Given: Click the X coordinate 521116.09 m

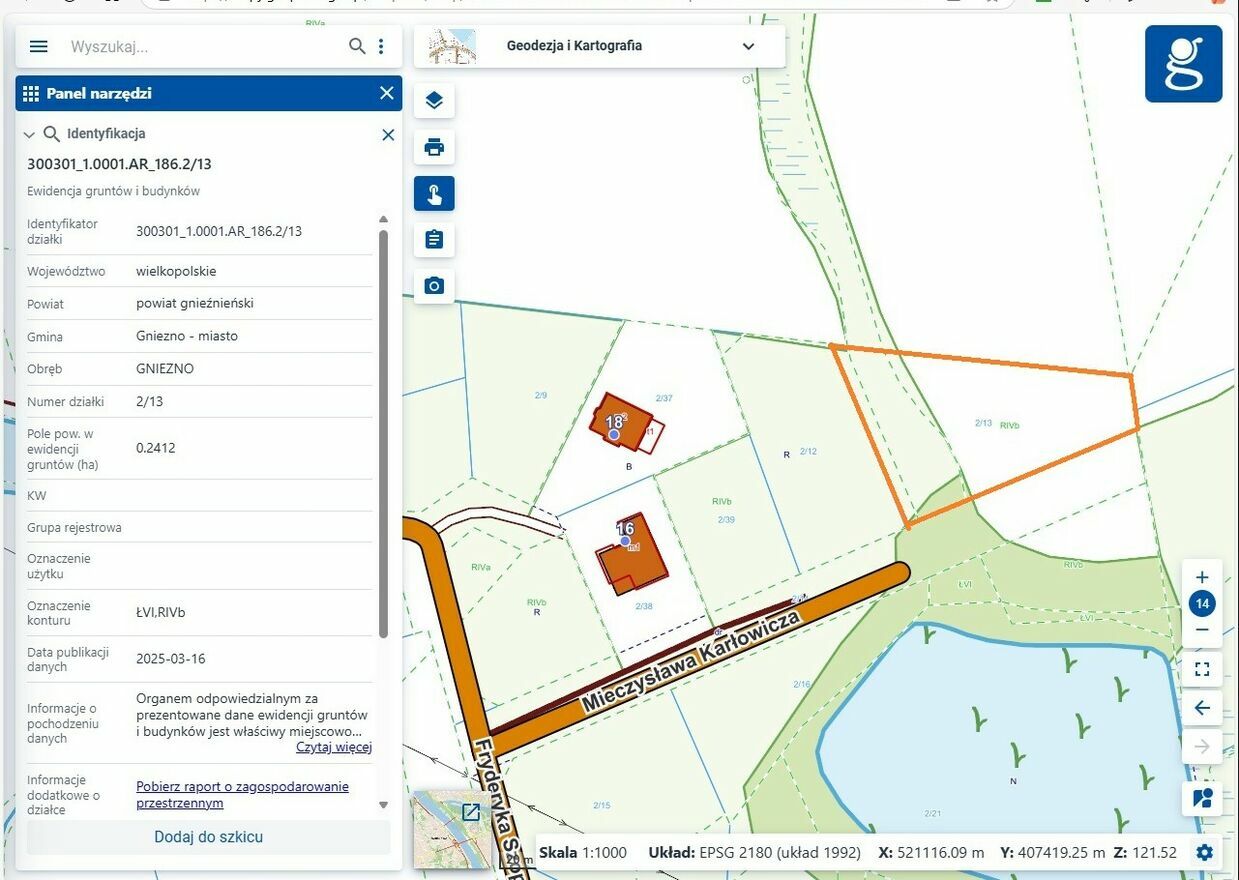Looking at the screenshot, I should click(931, 853).
